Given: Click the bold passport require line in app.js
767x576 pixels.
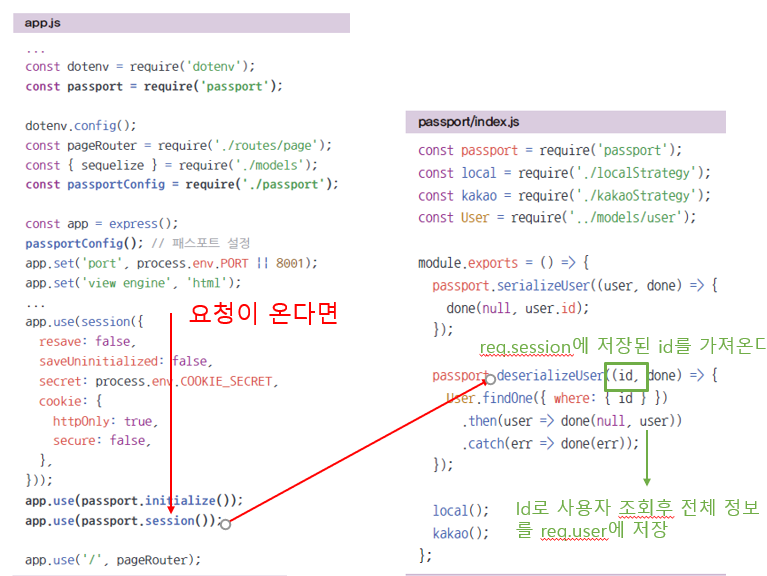Looking at the screenshot, I should pyautogui.click(x=154, y=87).
